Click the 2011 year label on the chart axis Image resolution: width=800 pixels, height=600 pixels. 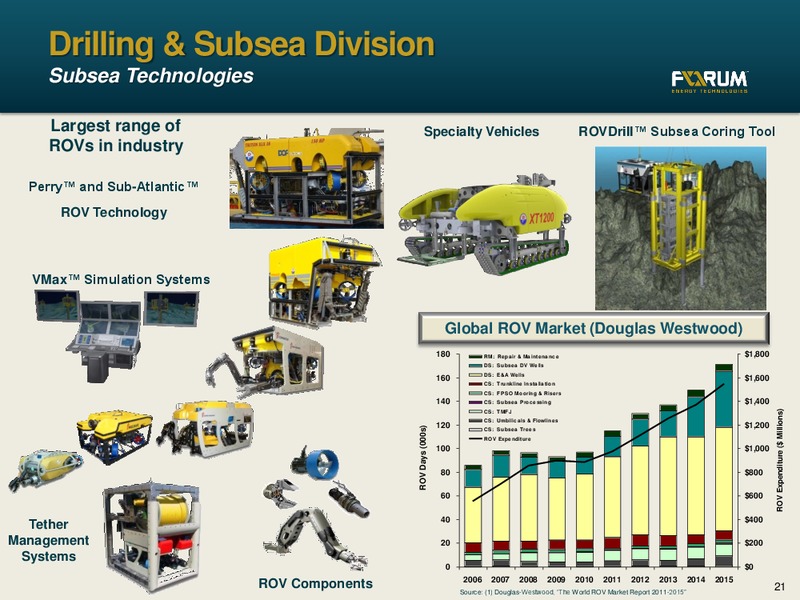point(612,580)
